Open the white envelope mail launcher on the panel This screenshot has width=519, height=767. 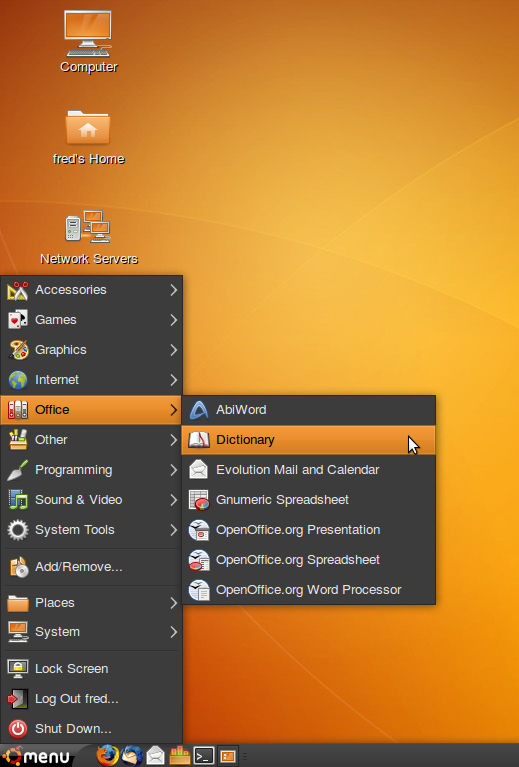(156, 756)
